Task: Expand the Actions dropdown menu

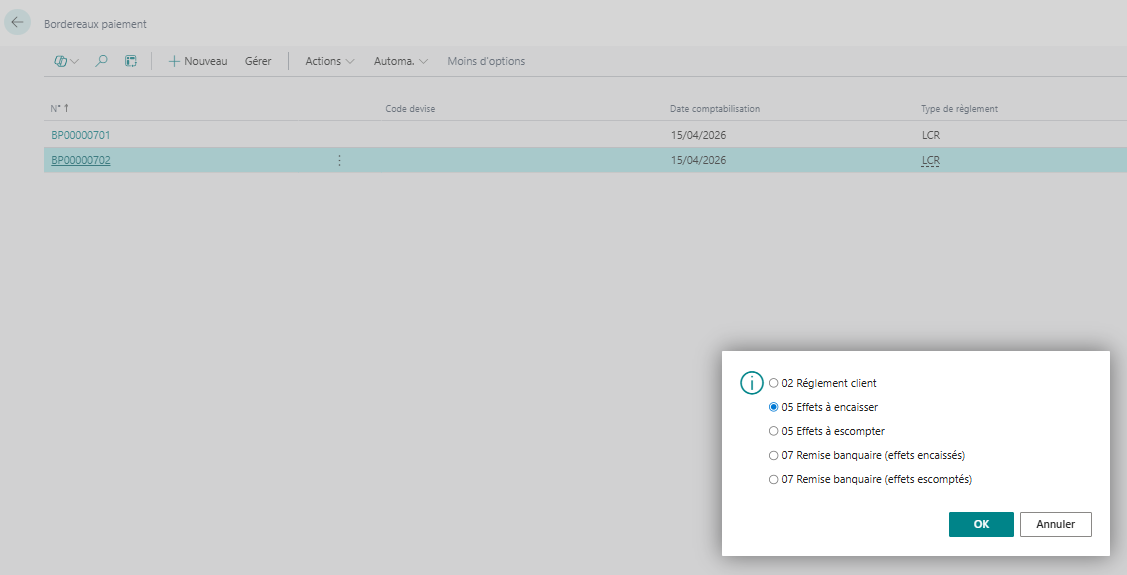Action: (x=329, y=61)
